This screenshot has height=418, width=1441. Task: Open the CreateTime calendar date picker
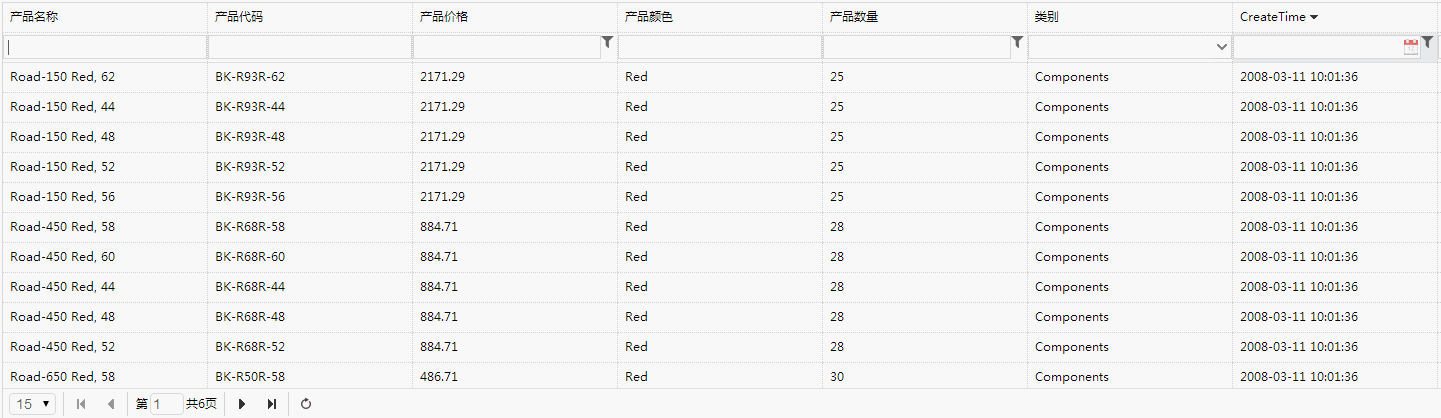pos(1411,47)
